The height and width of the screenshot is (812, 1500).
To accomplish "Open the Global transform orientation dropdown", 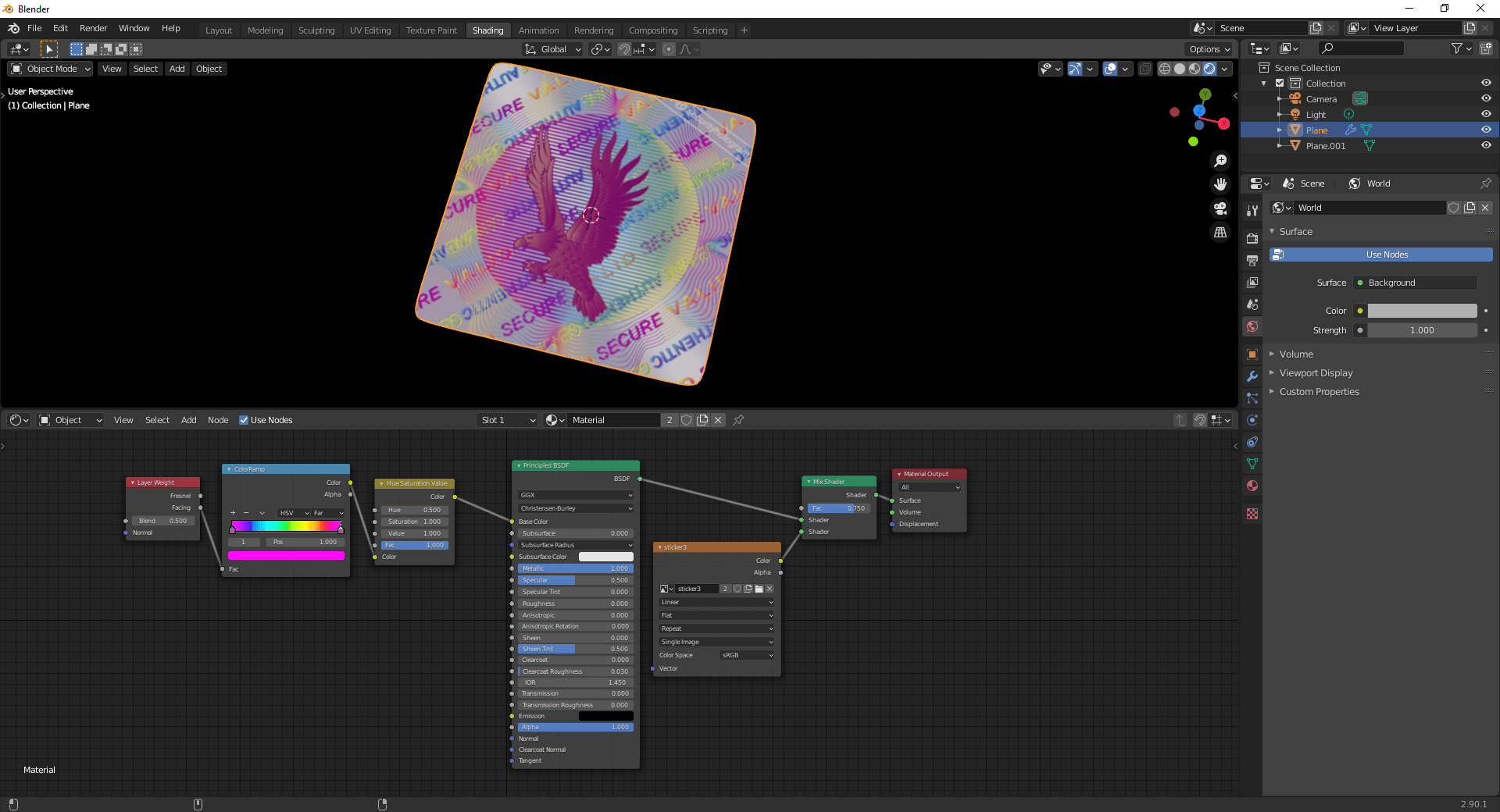I will 552,48.
